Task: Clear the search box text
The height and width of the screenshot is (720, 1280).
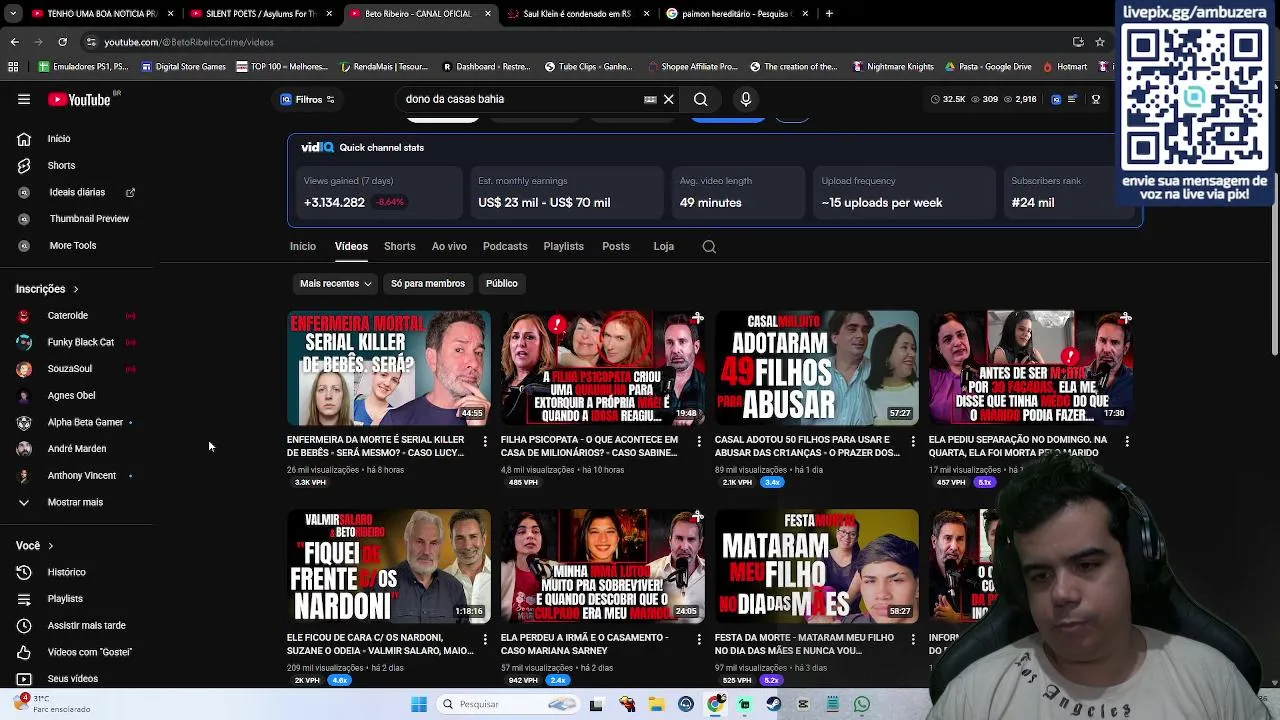Action: click(669, 99)
